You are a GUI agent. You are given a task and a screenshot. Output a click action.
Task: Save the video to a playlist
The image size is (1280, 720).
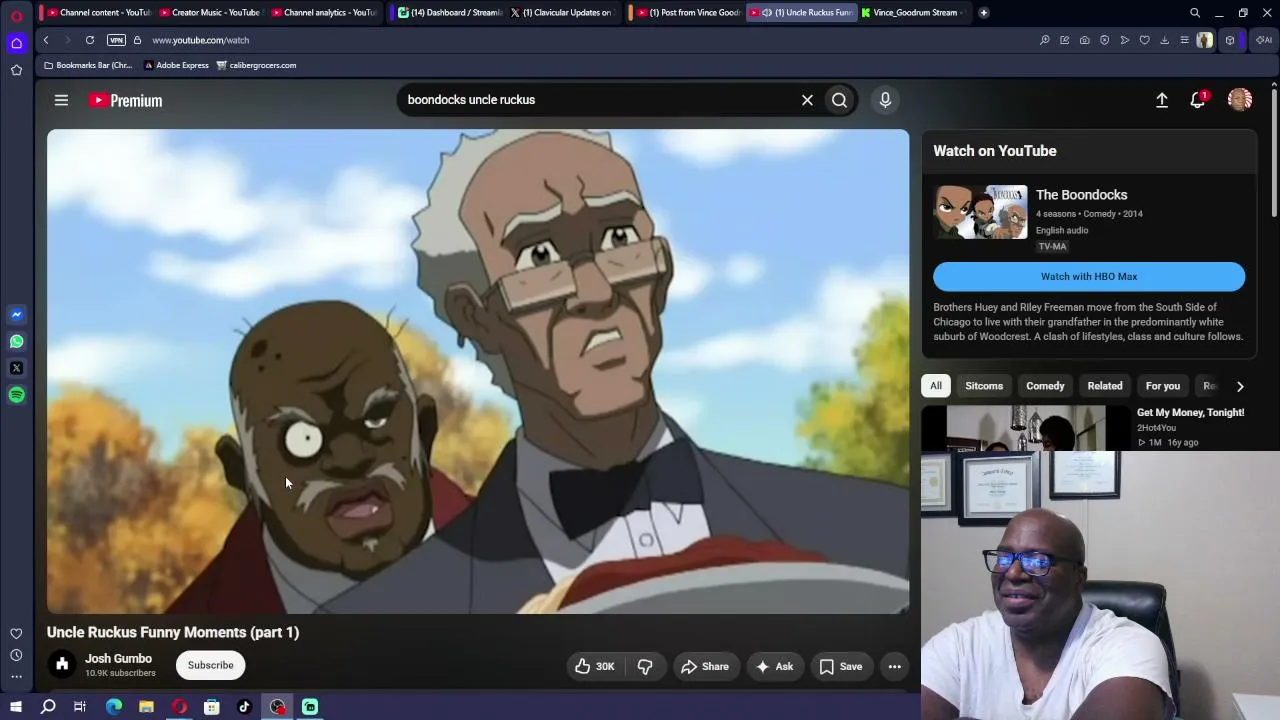[x=841, y=666]
